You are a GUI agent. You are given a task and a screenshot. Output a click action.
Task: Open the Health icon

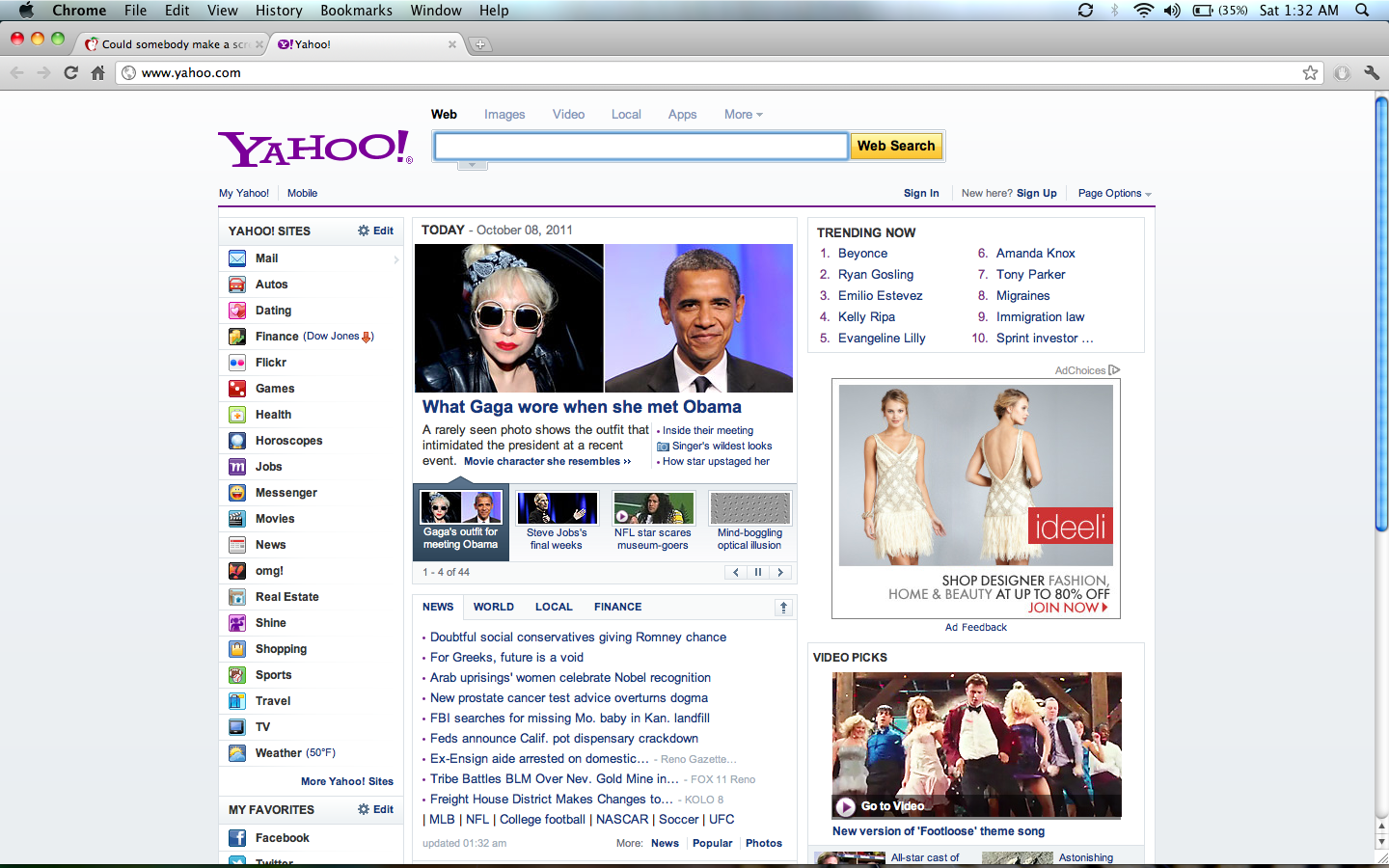pyautogui.click(x=237, y=415)
